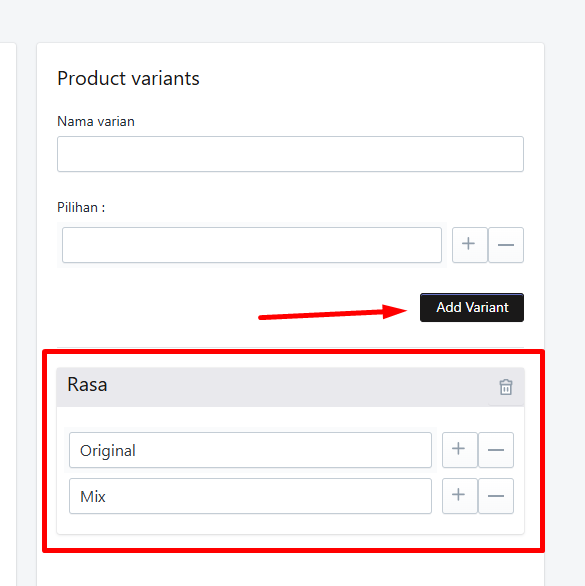Focus the empty Pilihan option field
The width and height of the screenshot is (585, 586).
(252, 245)
